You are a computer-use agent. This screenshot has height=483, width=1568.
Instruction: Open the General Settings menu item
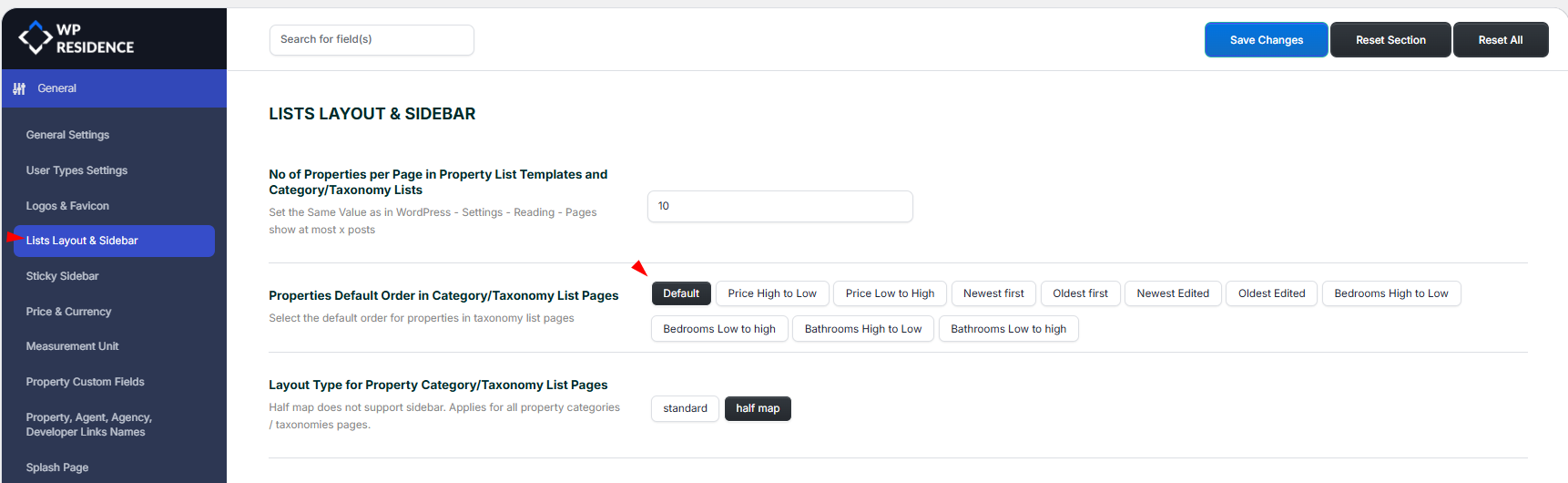point(67,135)
